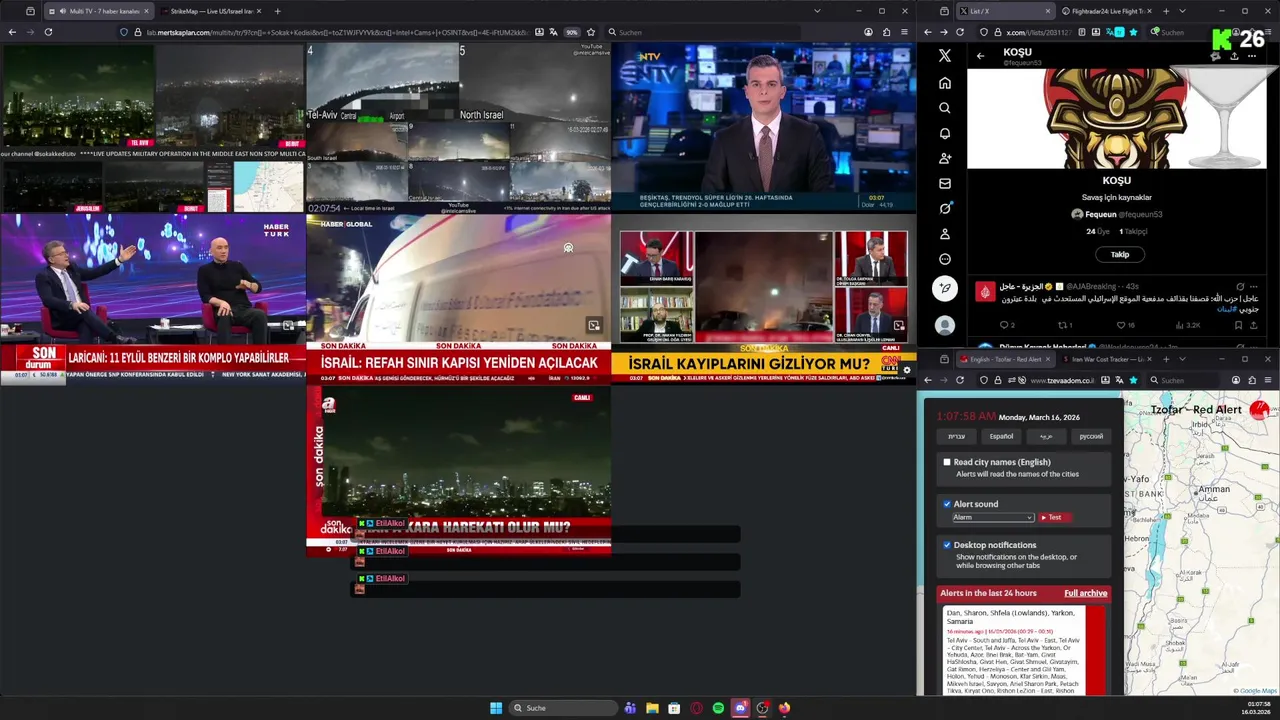Open the More circle in X sidebar
1280x720 pixels.
tap(944, 259)
